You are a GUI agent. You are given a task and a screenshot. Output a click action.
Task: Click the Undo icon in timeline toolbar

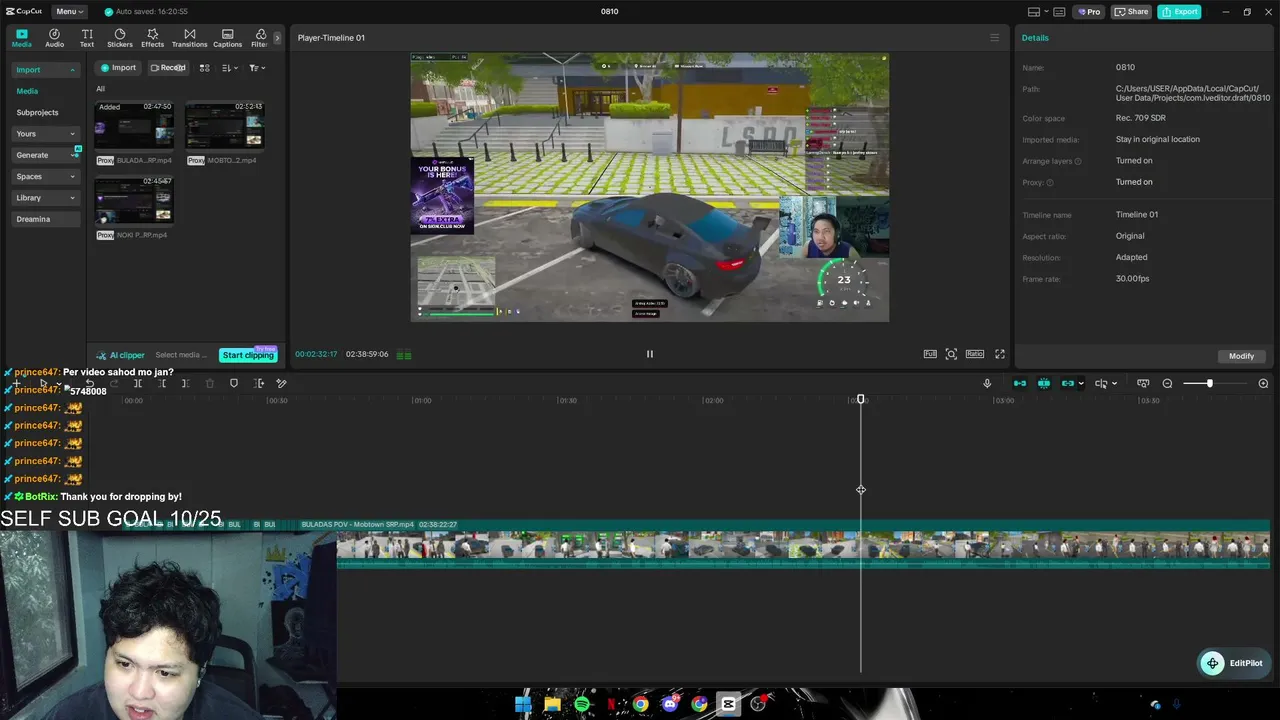[90, 383]
